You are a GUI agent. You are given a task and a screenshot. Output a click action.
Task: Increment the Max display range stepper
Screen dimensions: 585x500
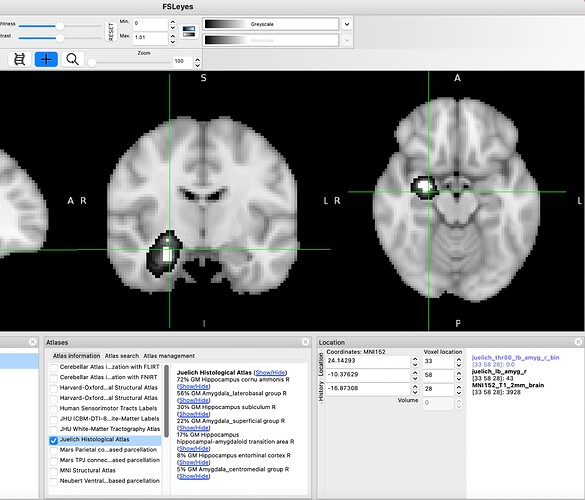172,36
